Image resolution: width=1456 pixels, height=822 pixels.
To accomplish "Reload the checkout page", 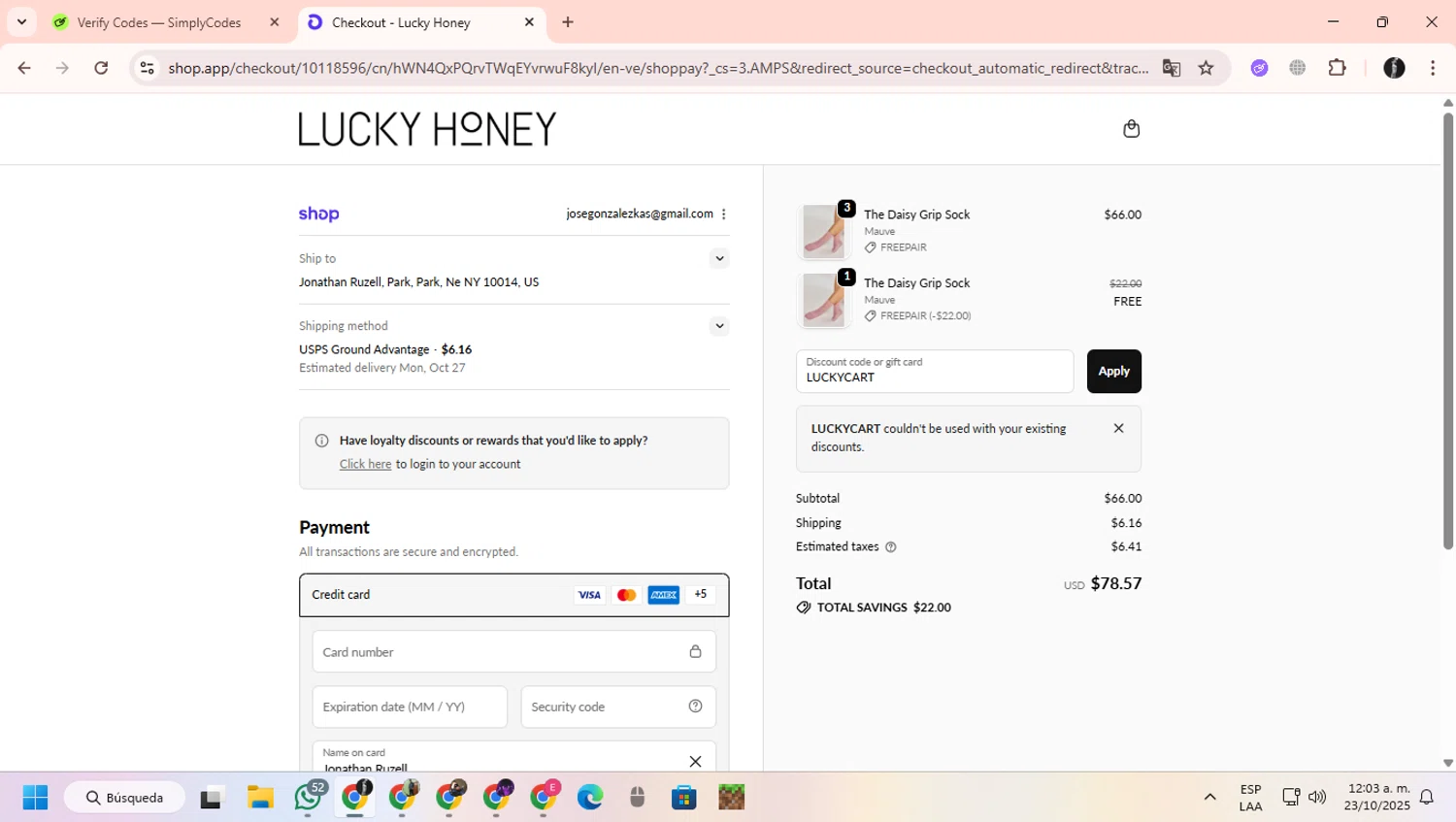I will [x=101, y=68].
